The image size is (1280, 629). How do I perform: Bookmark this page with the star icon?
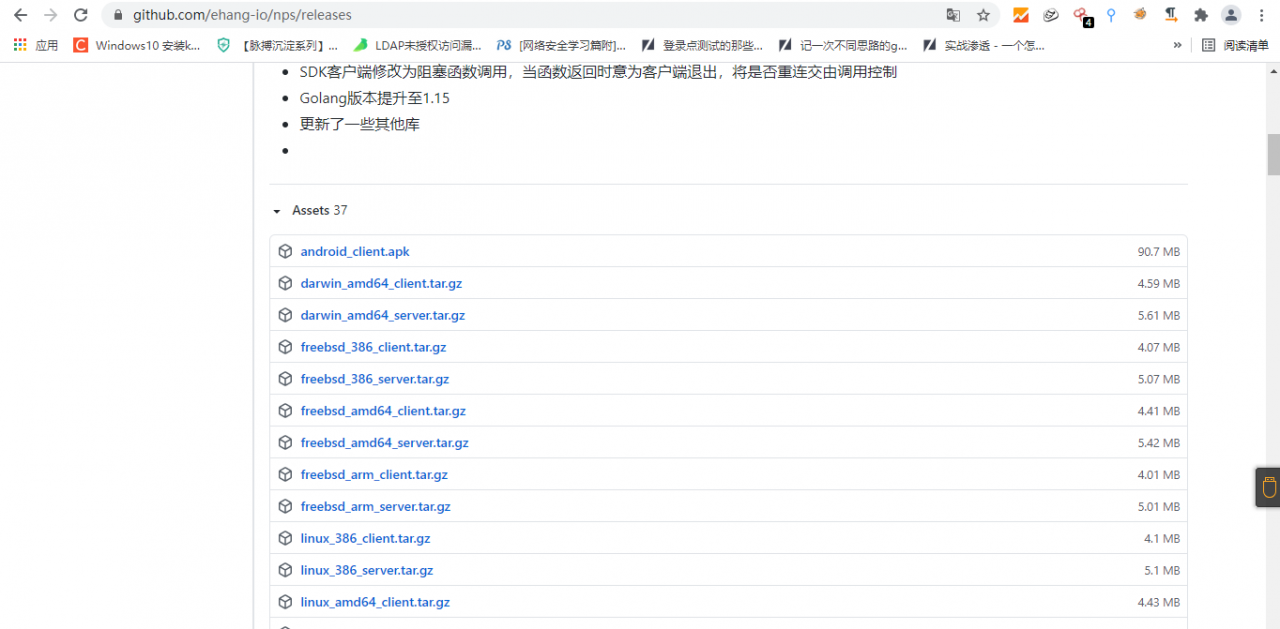983,15
